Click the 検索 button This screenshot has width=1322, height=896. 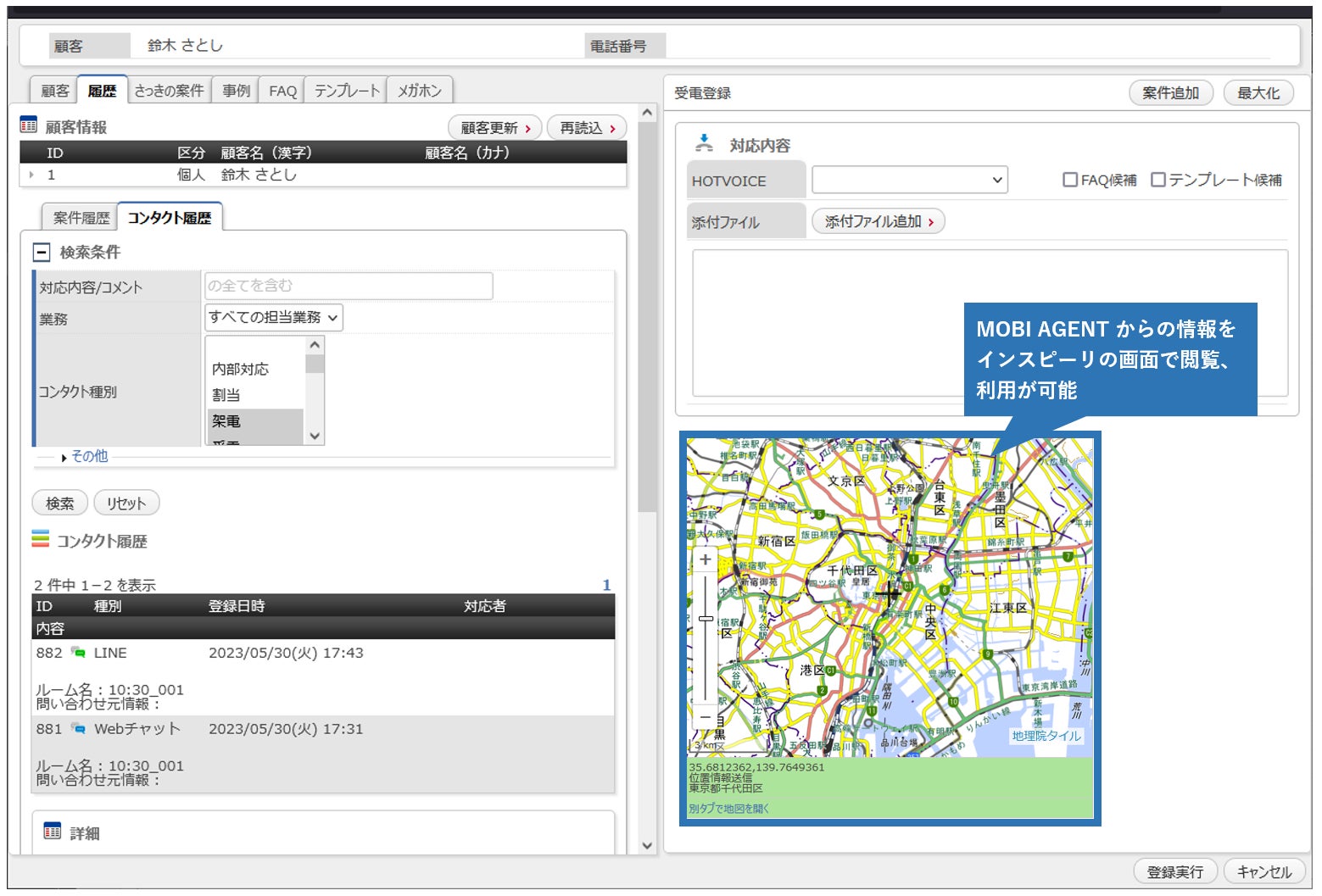tap(59, 504)
